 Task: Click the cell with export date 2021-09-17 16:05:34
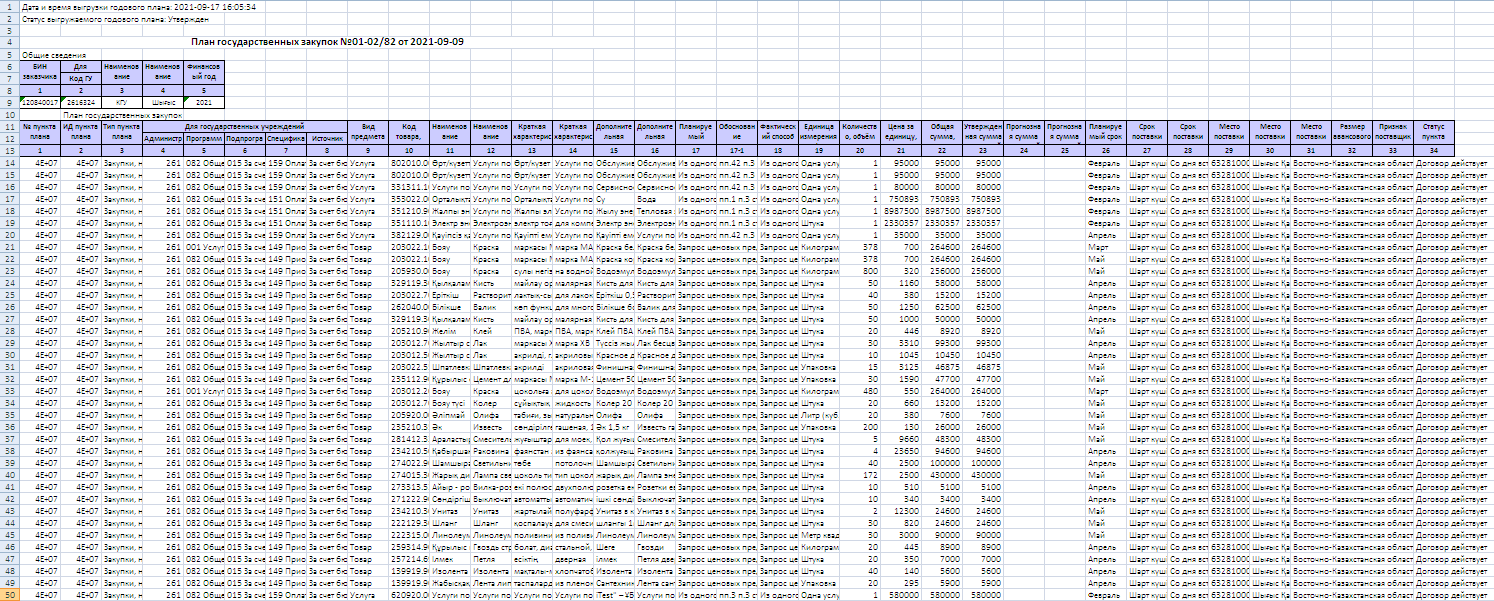pyautogui.click(x=138, y=6)
